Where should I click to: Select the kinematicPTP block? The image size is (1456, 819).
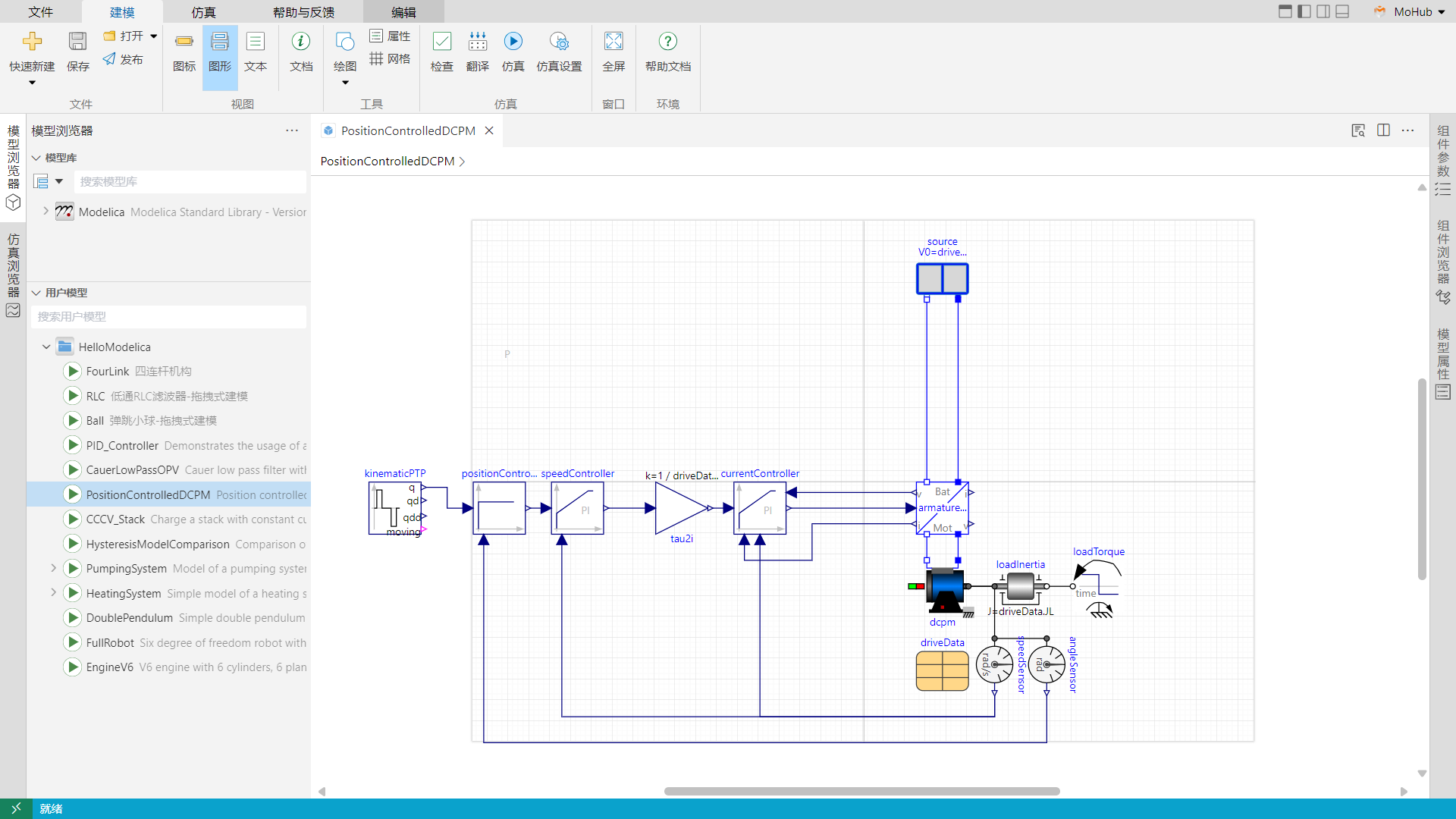[395, 508]
